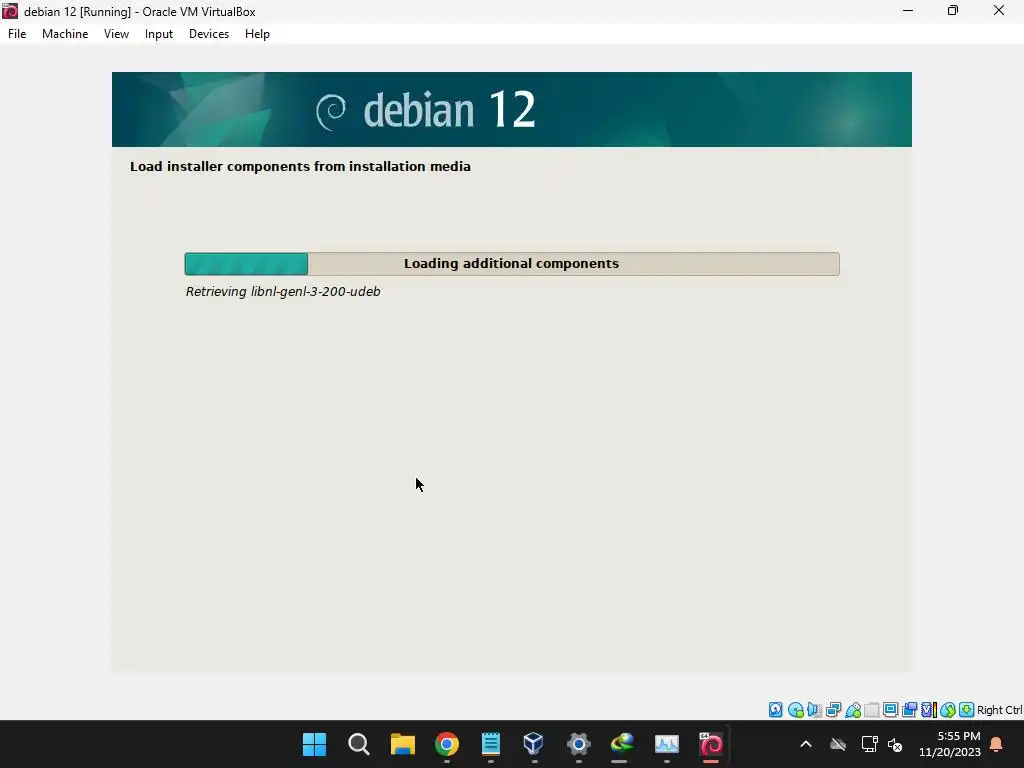This screenshot has height=768, width=1024.
Task: Click the shared folders status icon
Action: click(x=872, y=710)
